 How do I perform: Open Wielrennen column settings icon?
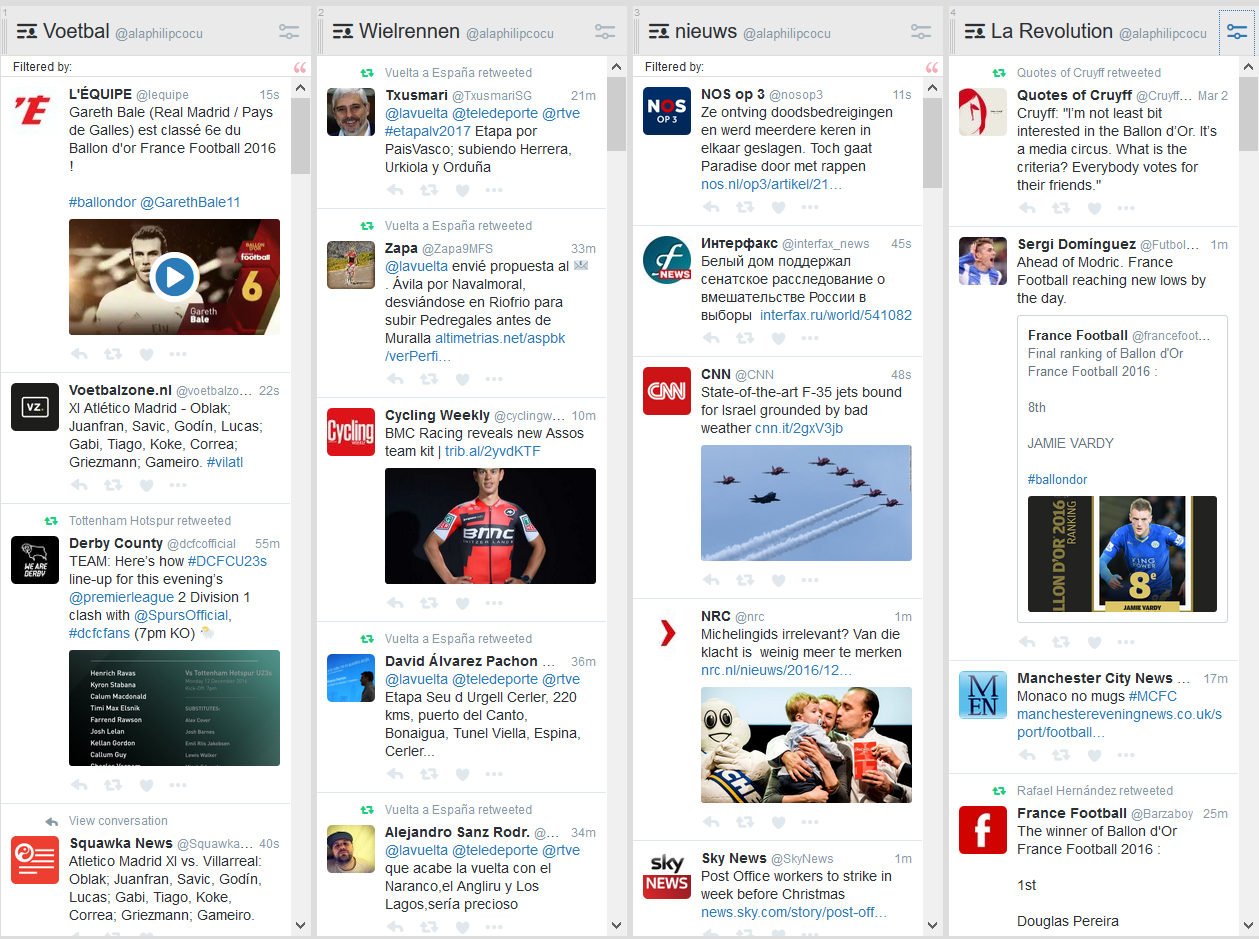coord(605,32)
